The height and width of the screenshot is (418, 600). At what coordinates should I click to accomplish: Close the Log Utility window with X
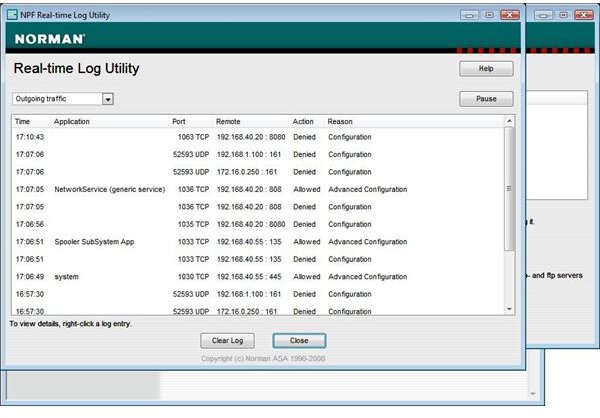click(x=510, y=15)
